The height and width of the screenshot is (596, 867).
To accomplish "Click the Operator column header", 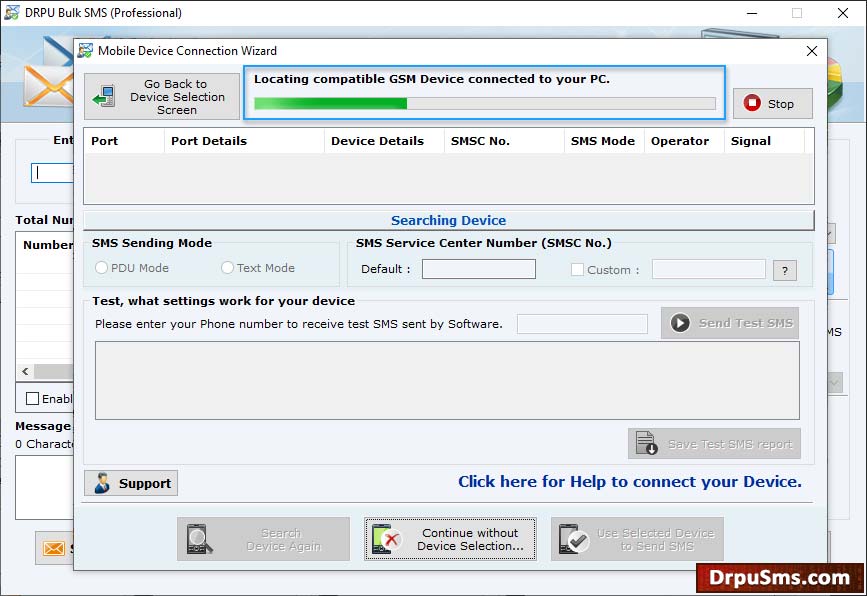I will point(685,141).
